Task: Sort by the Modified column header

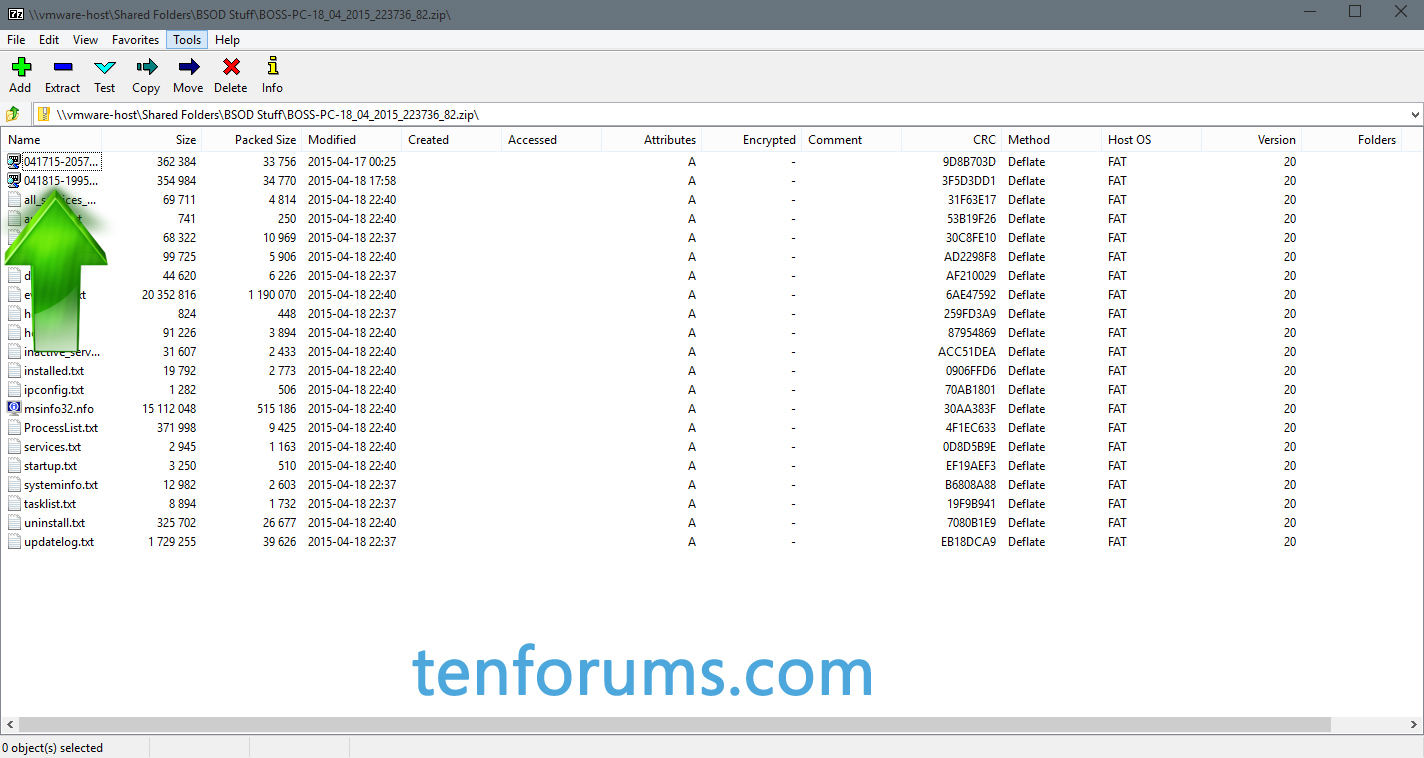Action: (333, 140)
